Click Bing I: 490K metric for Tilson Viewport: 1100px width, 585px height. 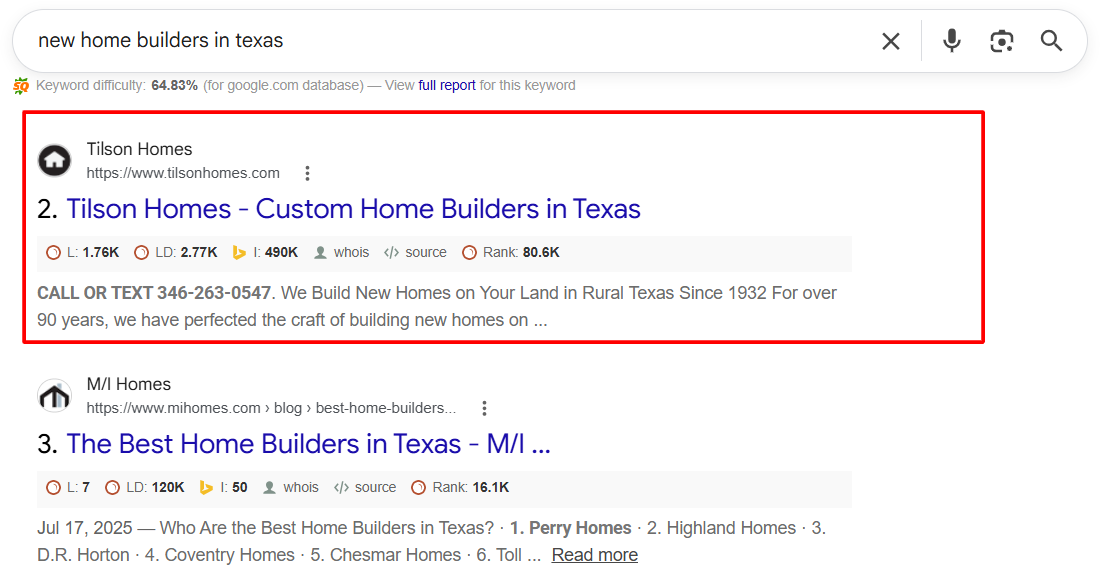266,253
